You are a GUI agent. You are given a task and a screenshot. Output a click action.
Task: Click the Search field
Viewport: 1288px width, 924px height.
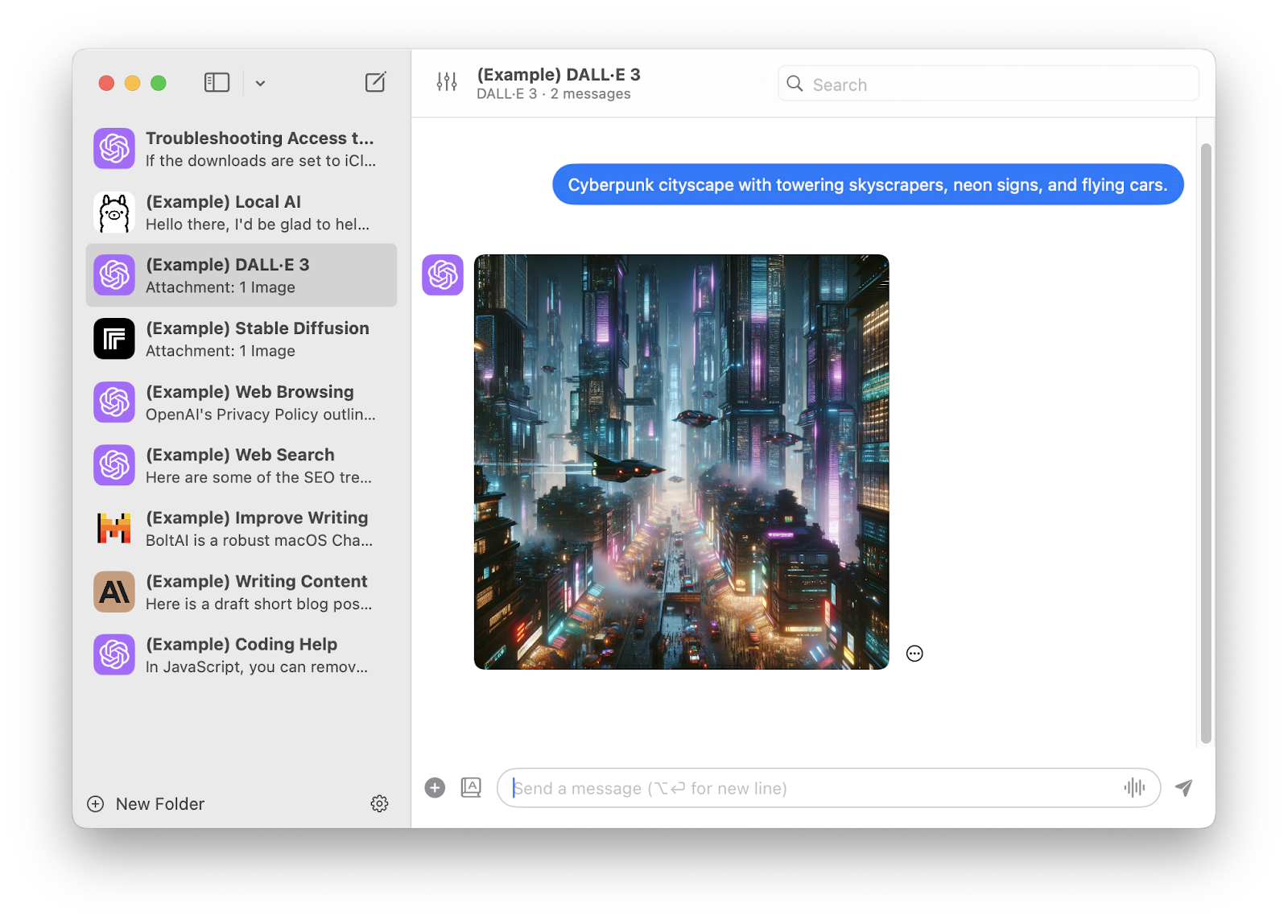point(989,84)
